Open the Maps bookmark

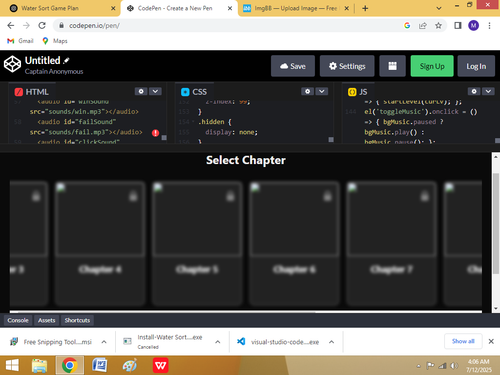[x=55, y=41]
